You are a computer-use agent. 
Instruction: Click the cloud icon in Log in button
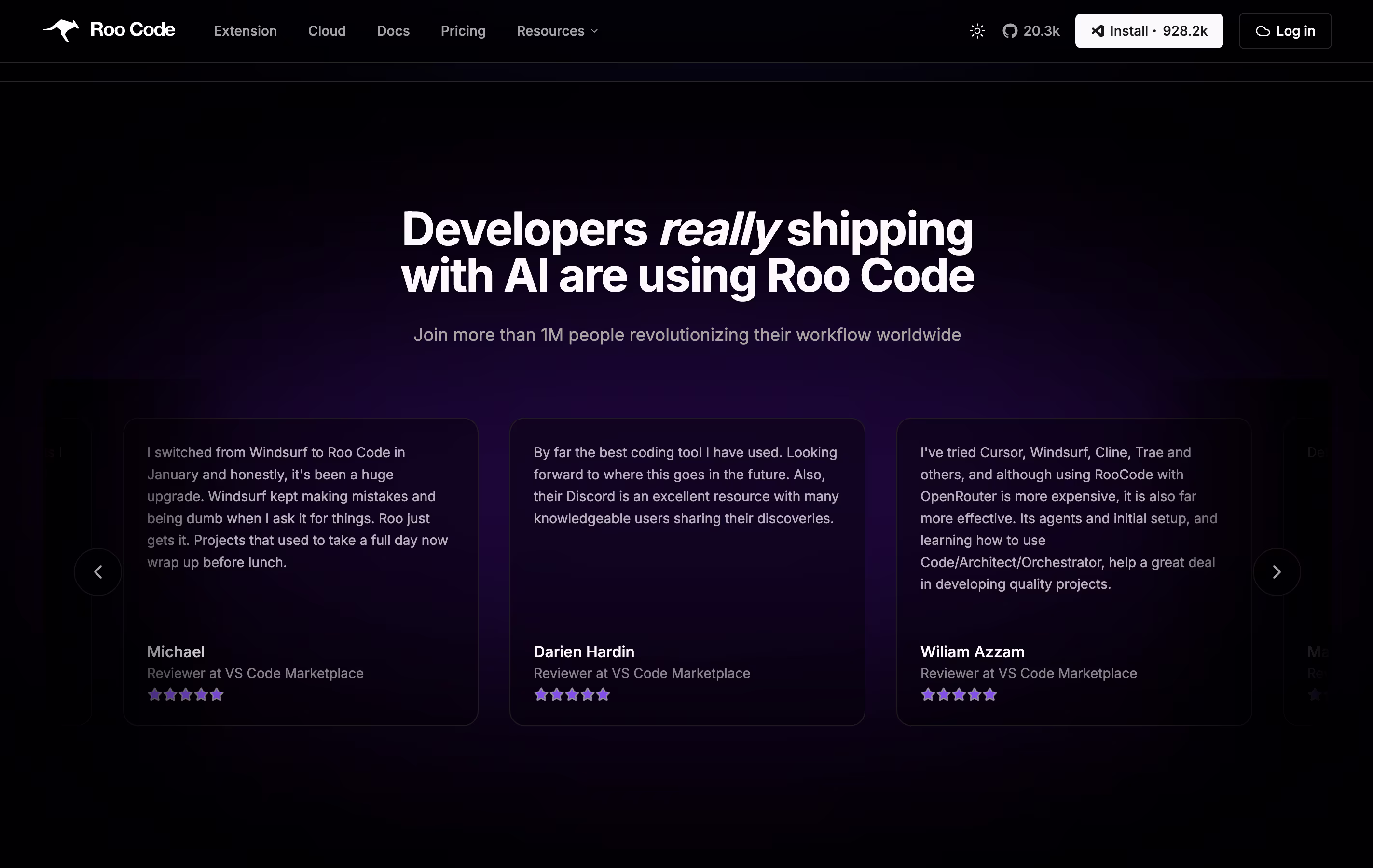click(x=1263, y=31)
